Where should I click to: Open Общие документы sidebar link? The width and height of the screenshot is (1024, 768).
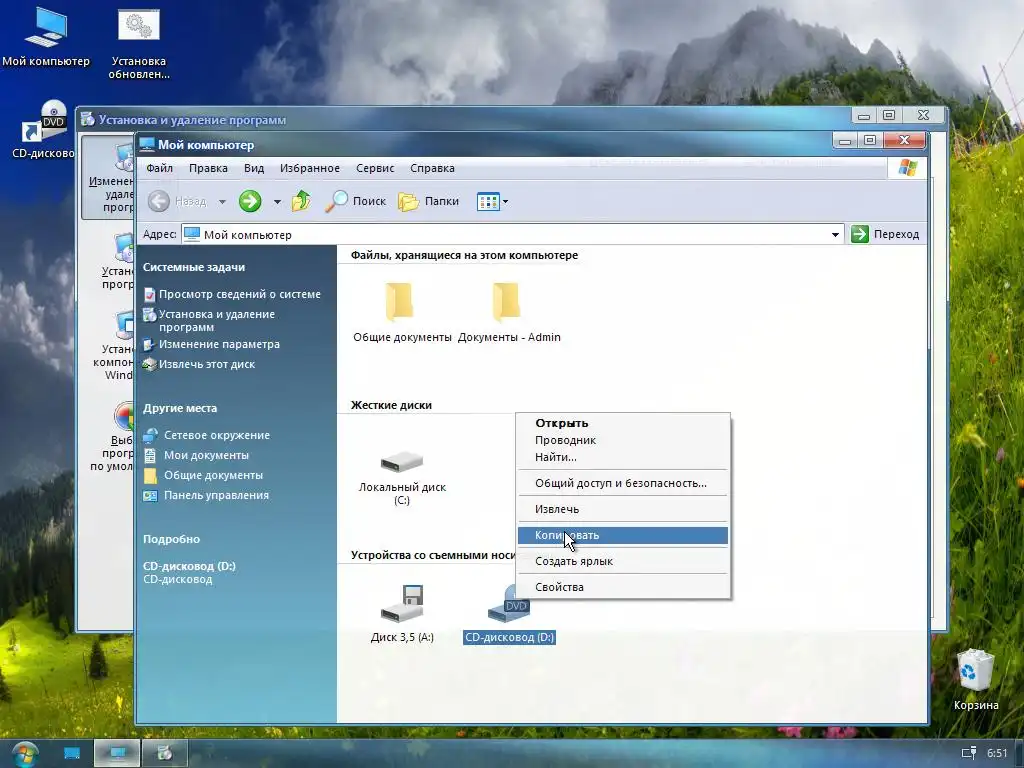click(214, 475)
